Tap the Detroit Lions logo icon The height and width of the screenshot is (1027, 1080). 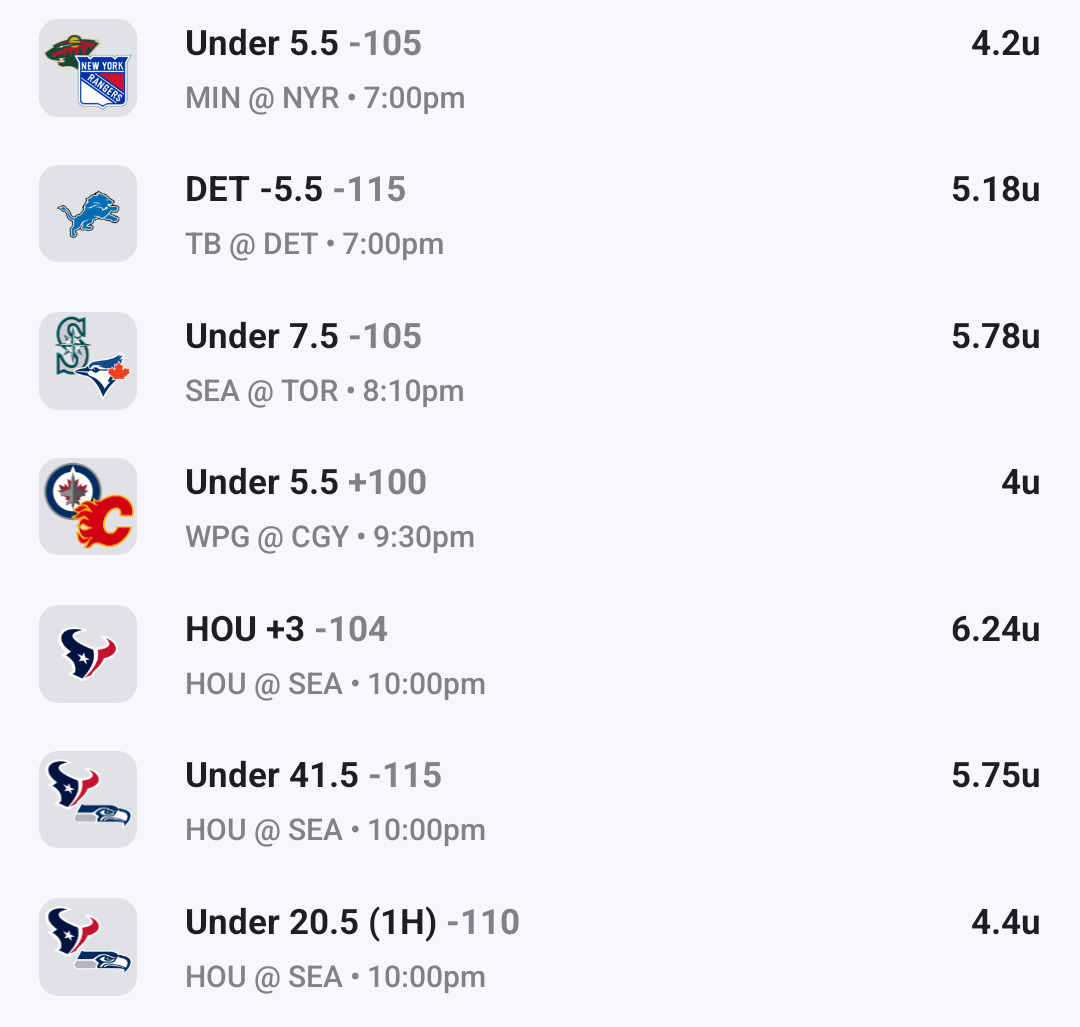[x=88, y=214]
